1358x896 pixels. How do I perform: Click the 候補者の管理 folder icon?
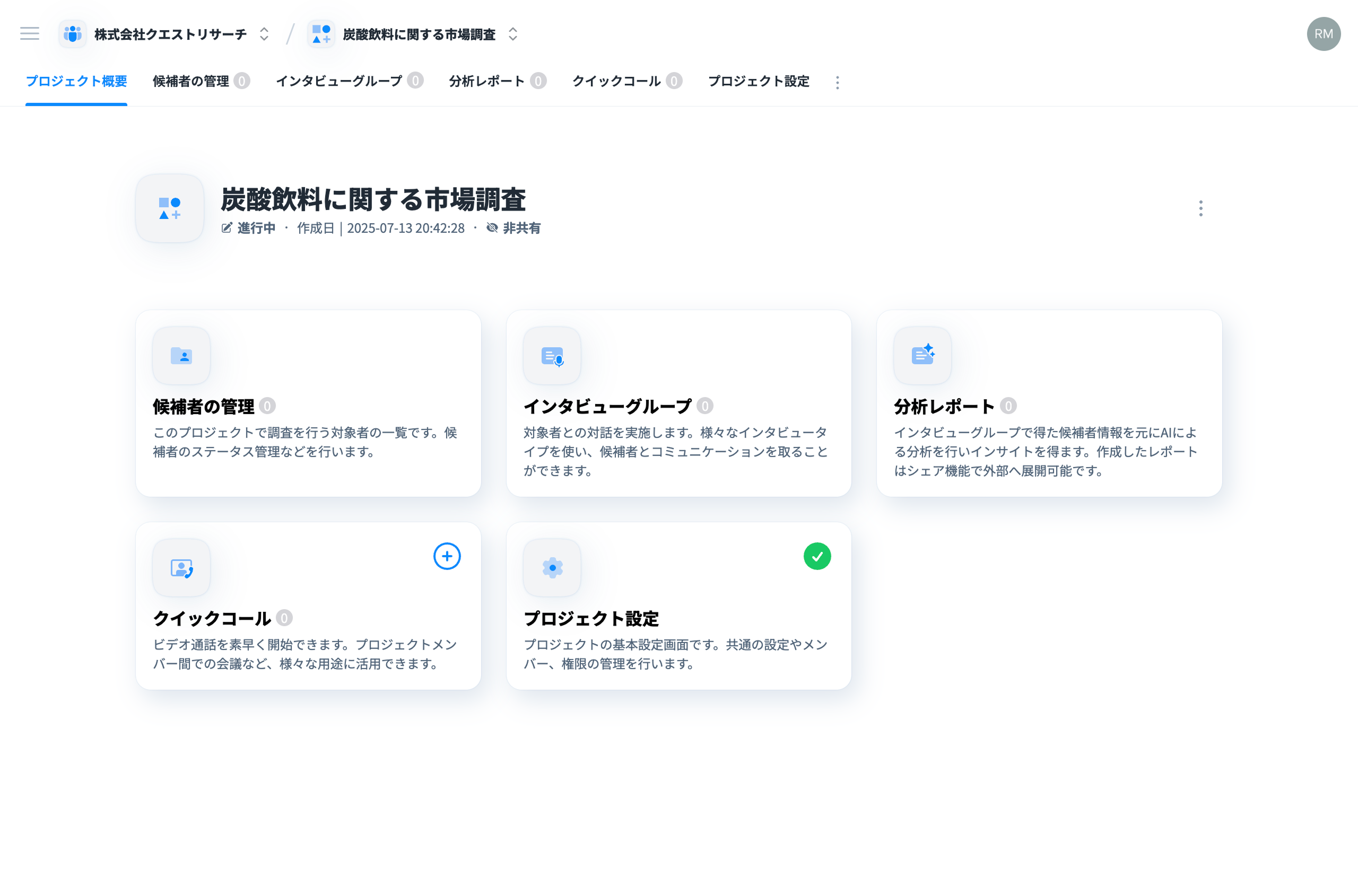(181, 356)
